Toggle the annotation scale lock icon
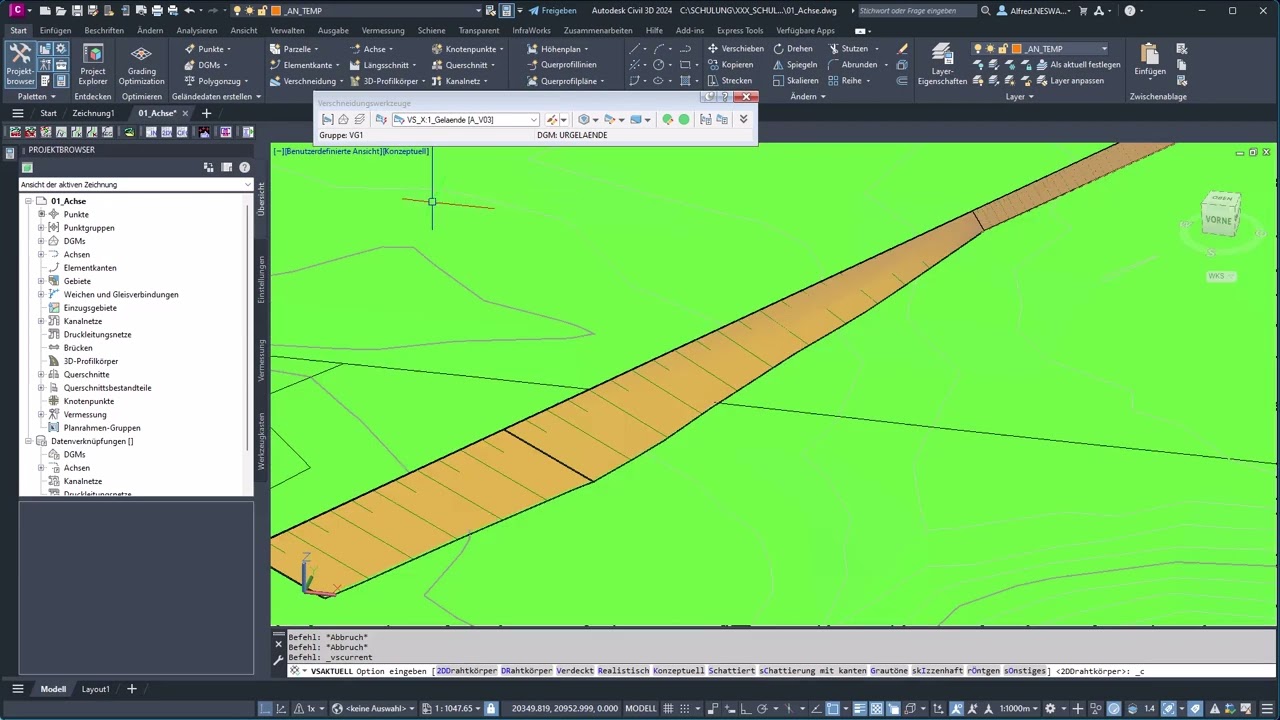1280x720 pixels. (x=490, y=708)
